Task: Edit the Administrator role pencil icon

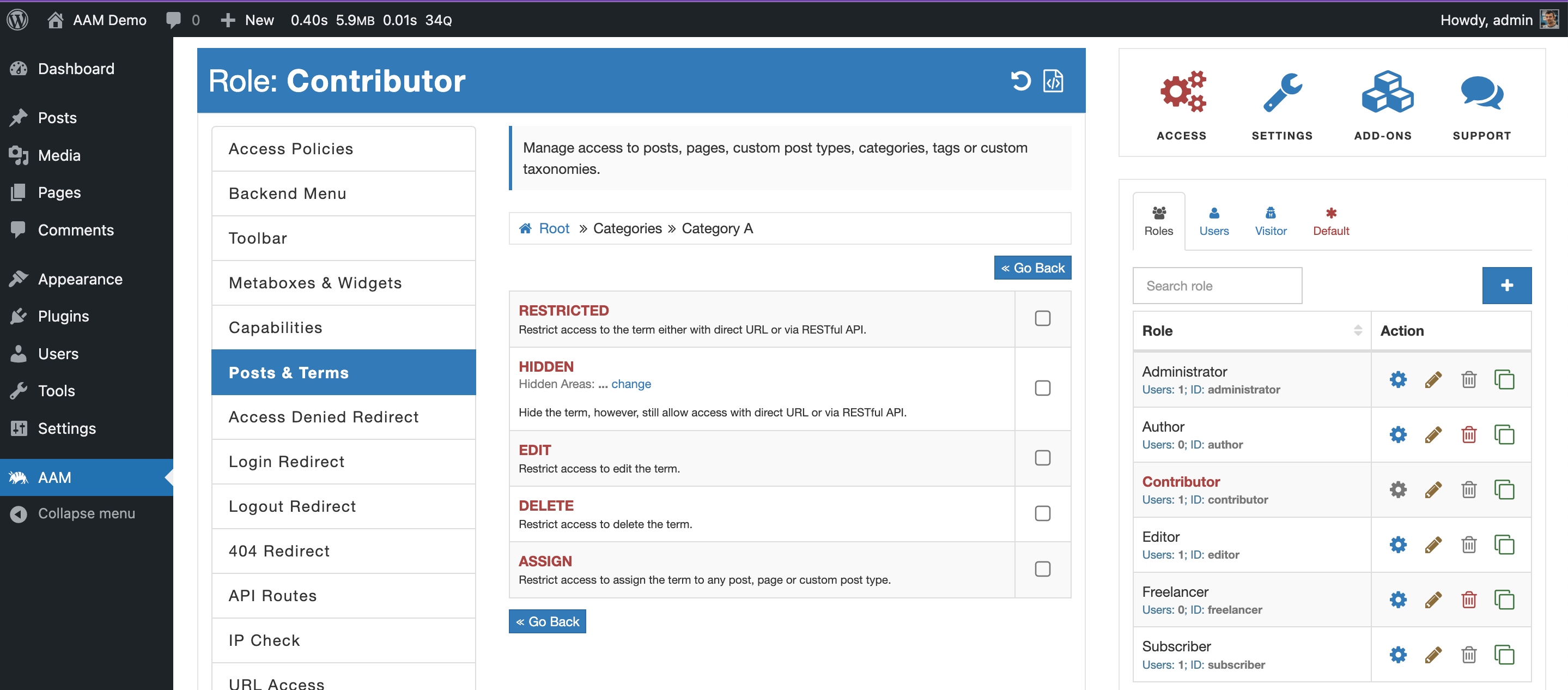Action: pyautogui.click(x=1433, y=379)
